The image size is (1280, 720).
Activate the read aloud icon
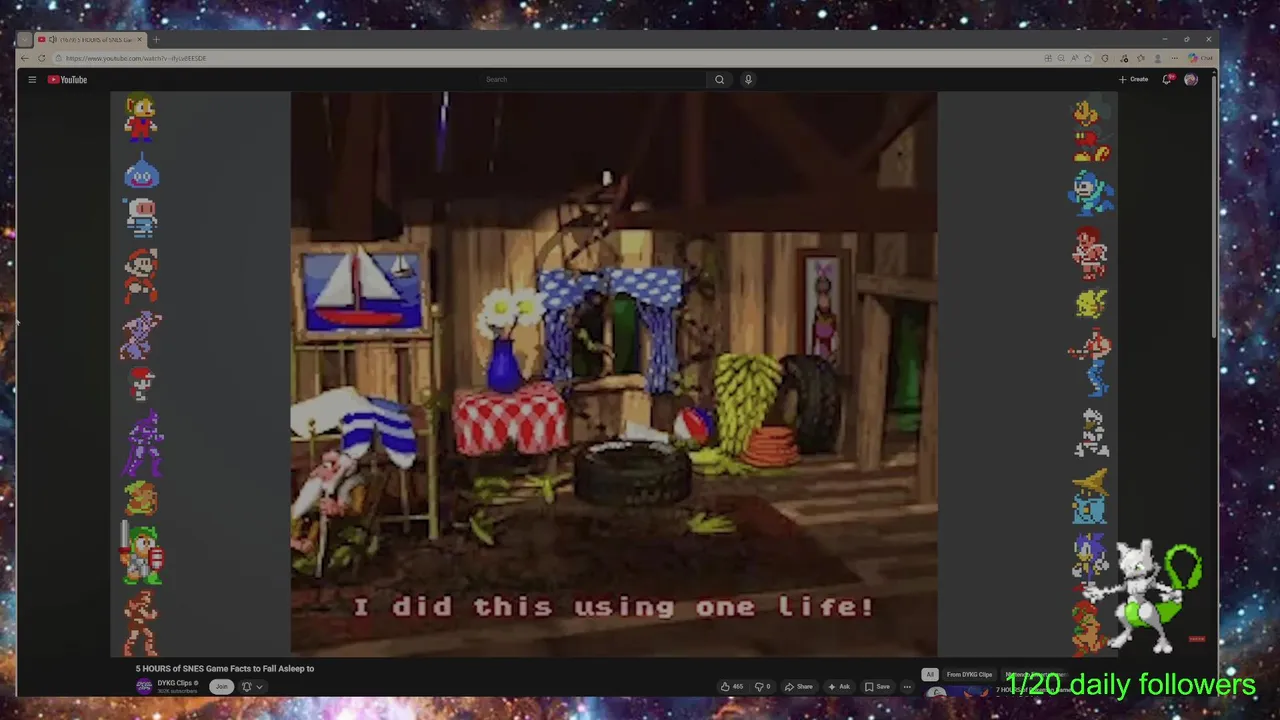(1074, 58)
